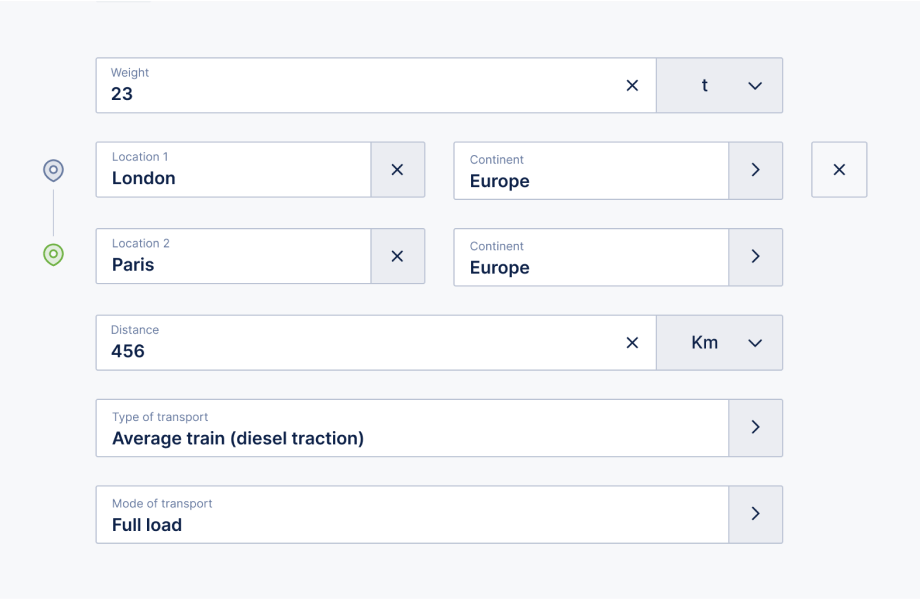Click the grey Location 1 pin marker

coord(53,171)
